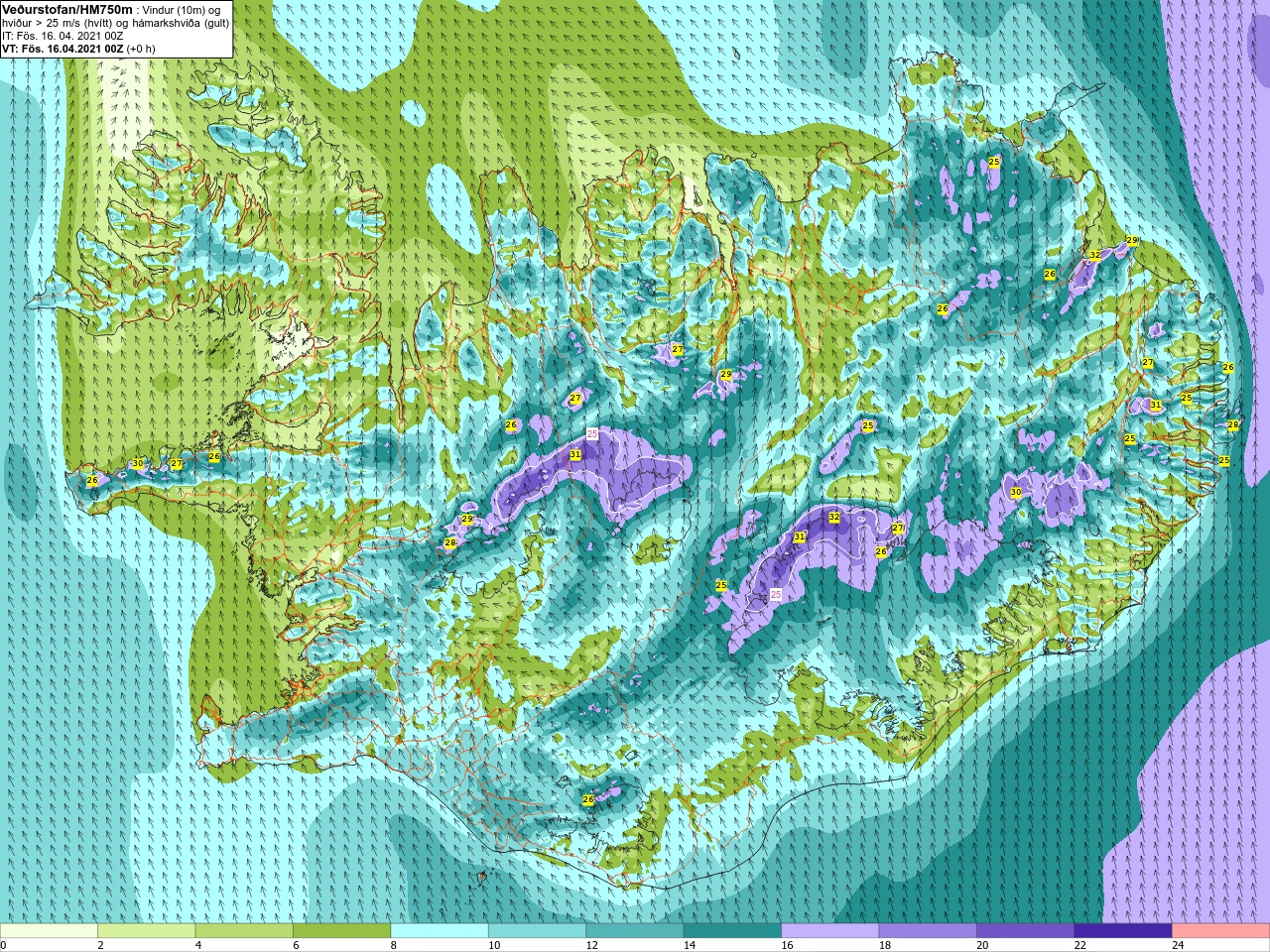Select the scale tick label 24
Image resolution: width=1270 pixels, height=952 pixels.
[1179, 945]
